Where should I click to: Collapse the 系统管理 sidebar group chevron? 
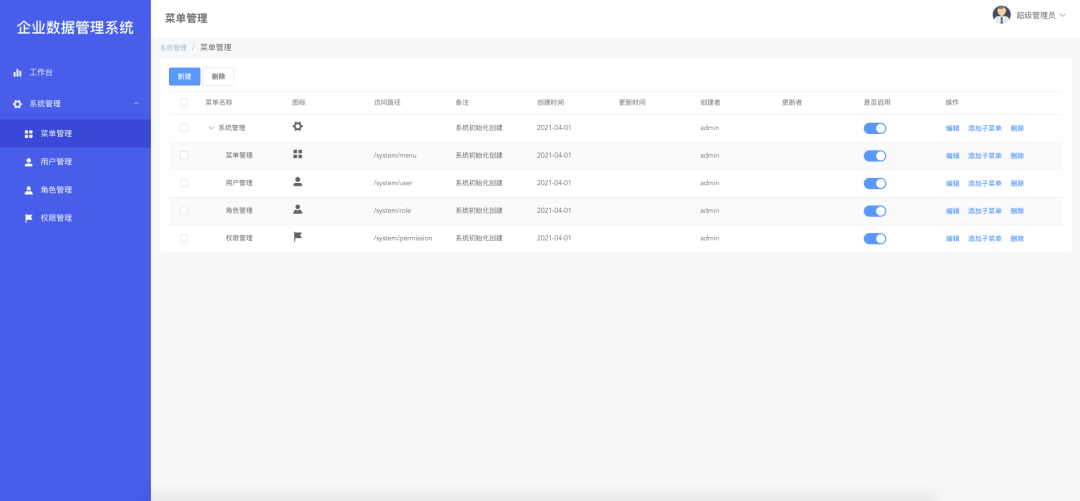click(136, 103)
